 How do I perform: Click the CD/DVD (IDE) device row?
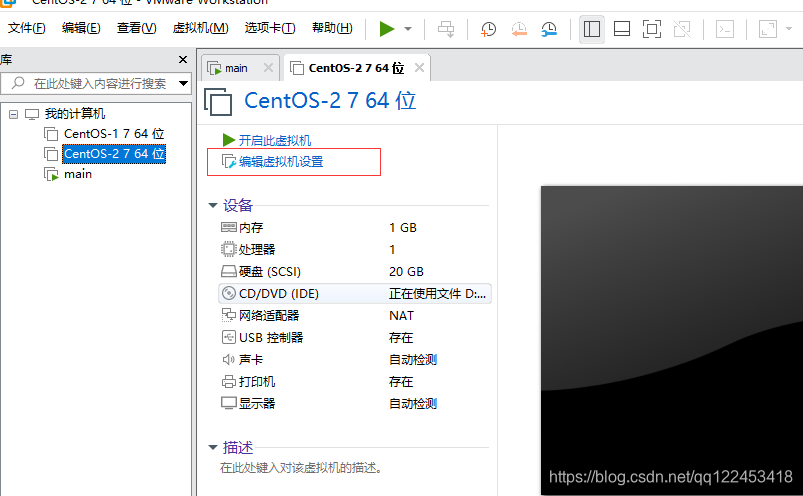click(x=354, y=294)
